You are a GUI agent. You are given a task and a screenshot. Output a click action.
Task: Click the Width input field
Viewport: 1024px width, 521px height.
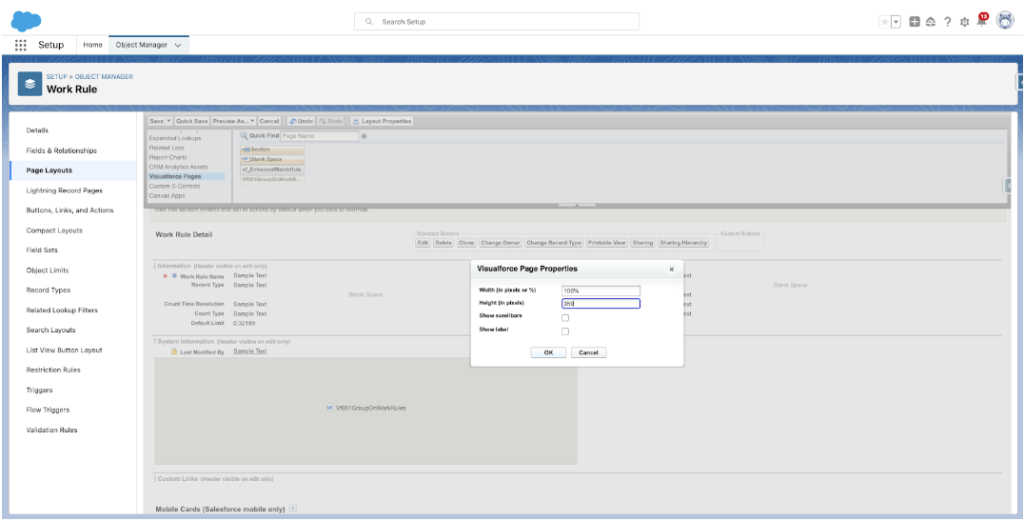(x=601, y=291)
